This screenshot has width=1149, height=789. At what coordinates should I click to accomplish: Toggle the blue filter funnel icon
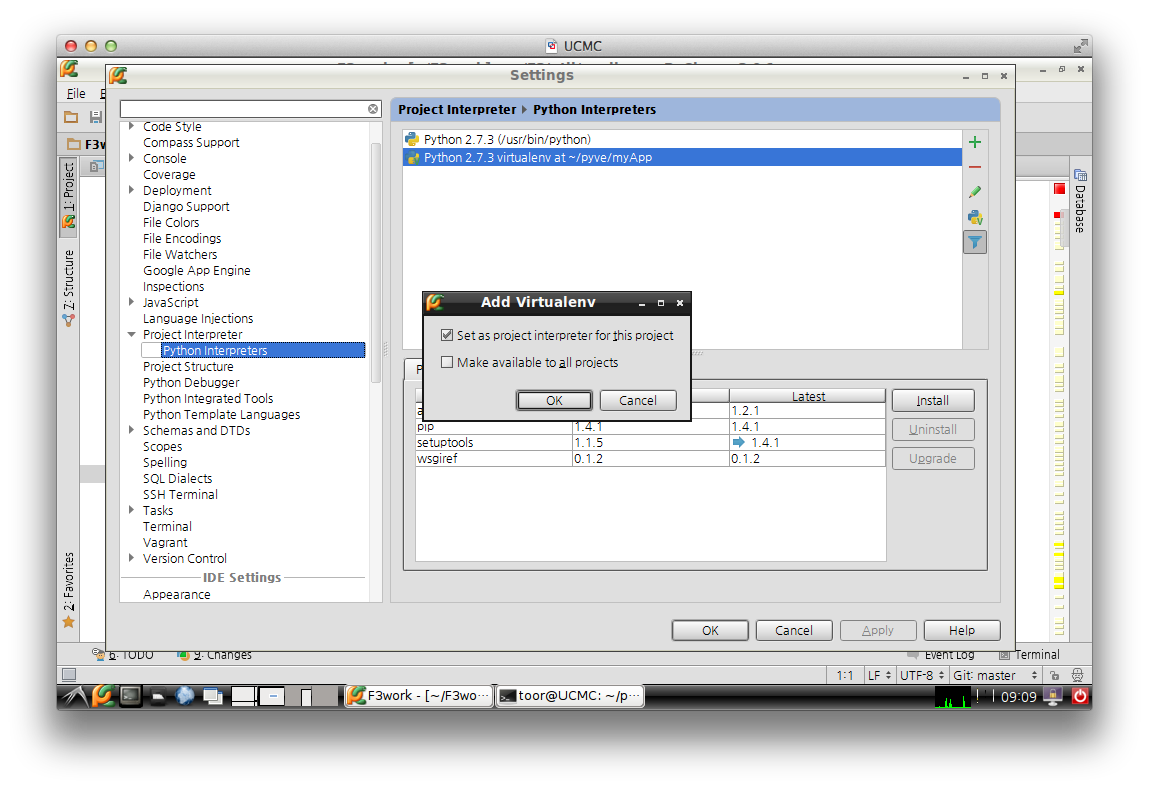tap(975, 242)
